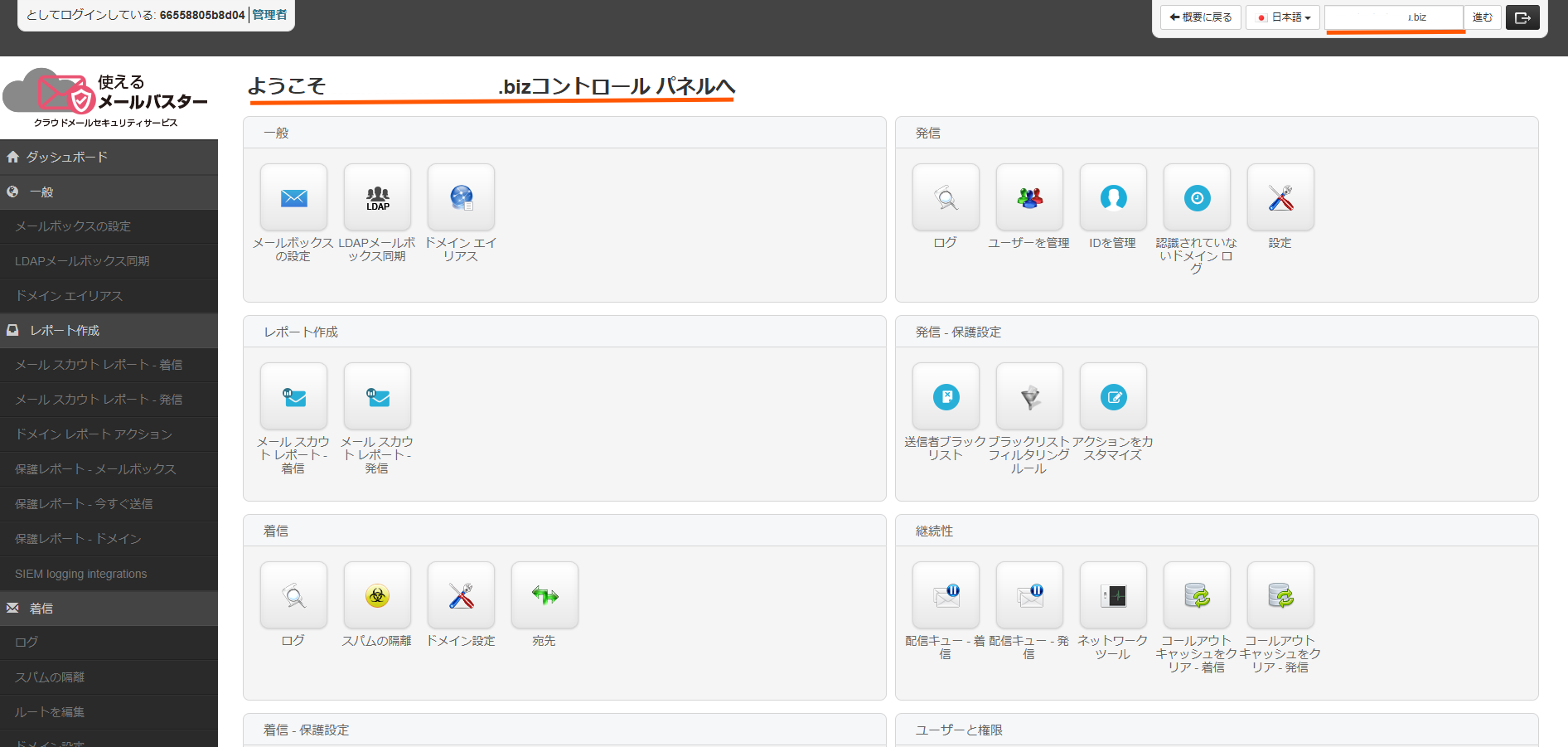Open the スパムの隔離 biohazard icon tile
The height and width of the screenshot is (747, 1568).
pos(377,595)
